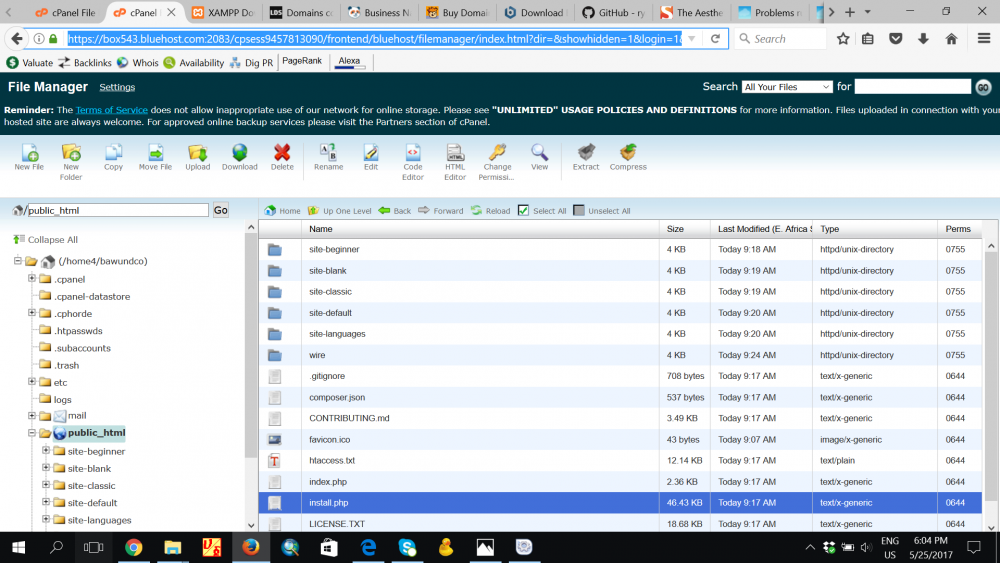Screen dimensions: 1000x563
Task: Click Unselect All files
Action: point(602,211)
